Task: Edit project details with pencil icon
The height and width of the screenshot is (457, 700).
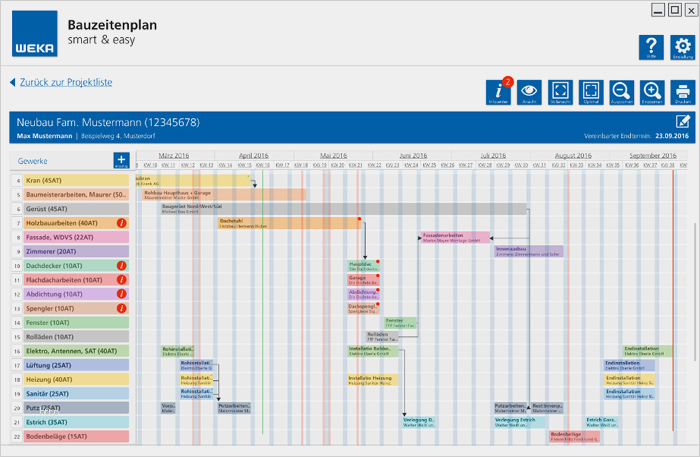Action: point(683,122)
